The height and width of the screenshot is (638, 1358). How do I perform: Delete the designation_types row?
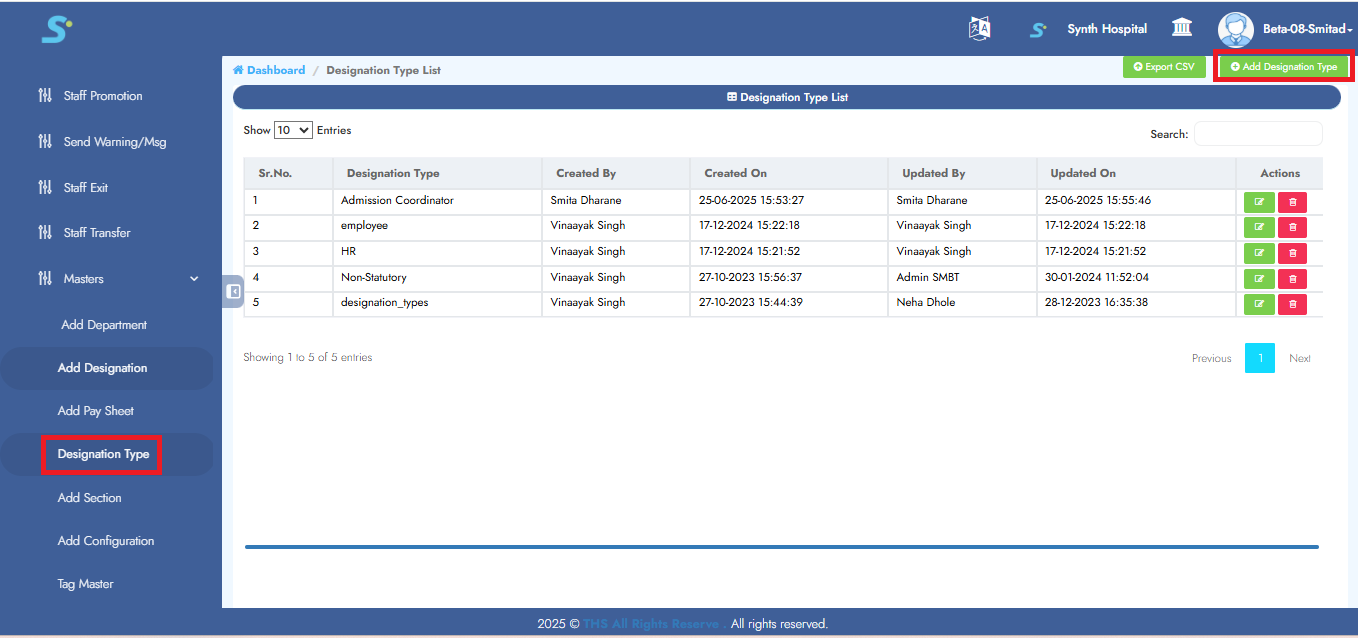pyautogui.click(x=1291, y=304)
